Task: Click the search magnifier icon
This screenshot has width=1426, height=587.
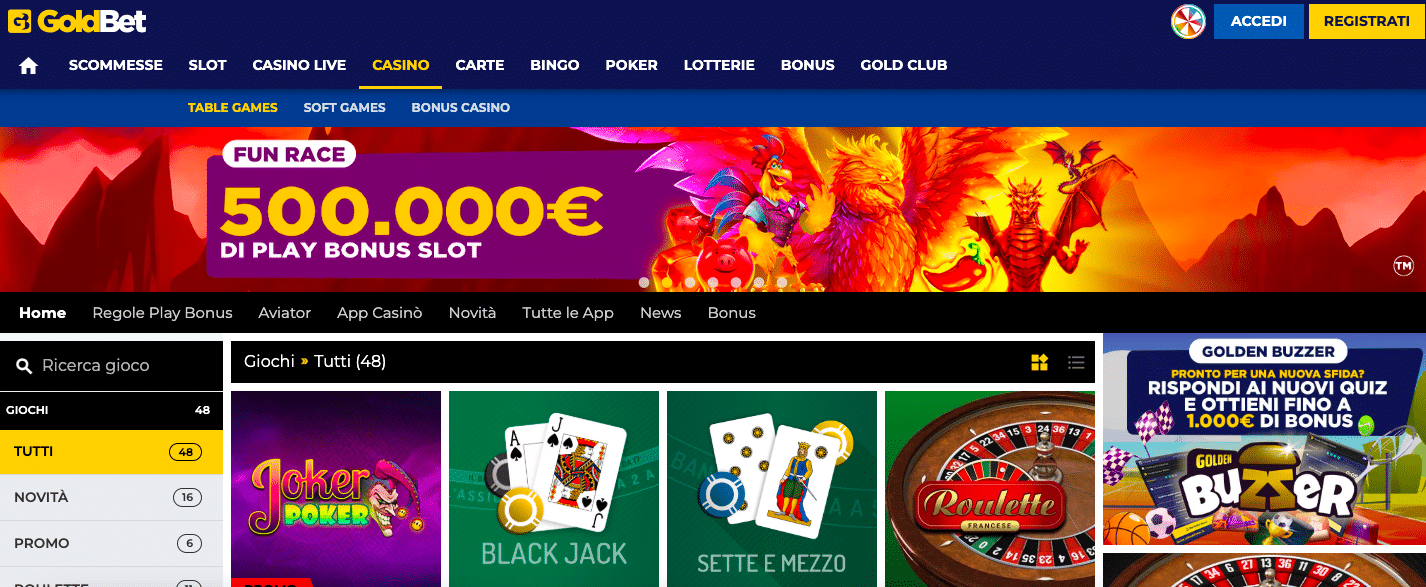Action: tap(24, 367)
